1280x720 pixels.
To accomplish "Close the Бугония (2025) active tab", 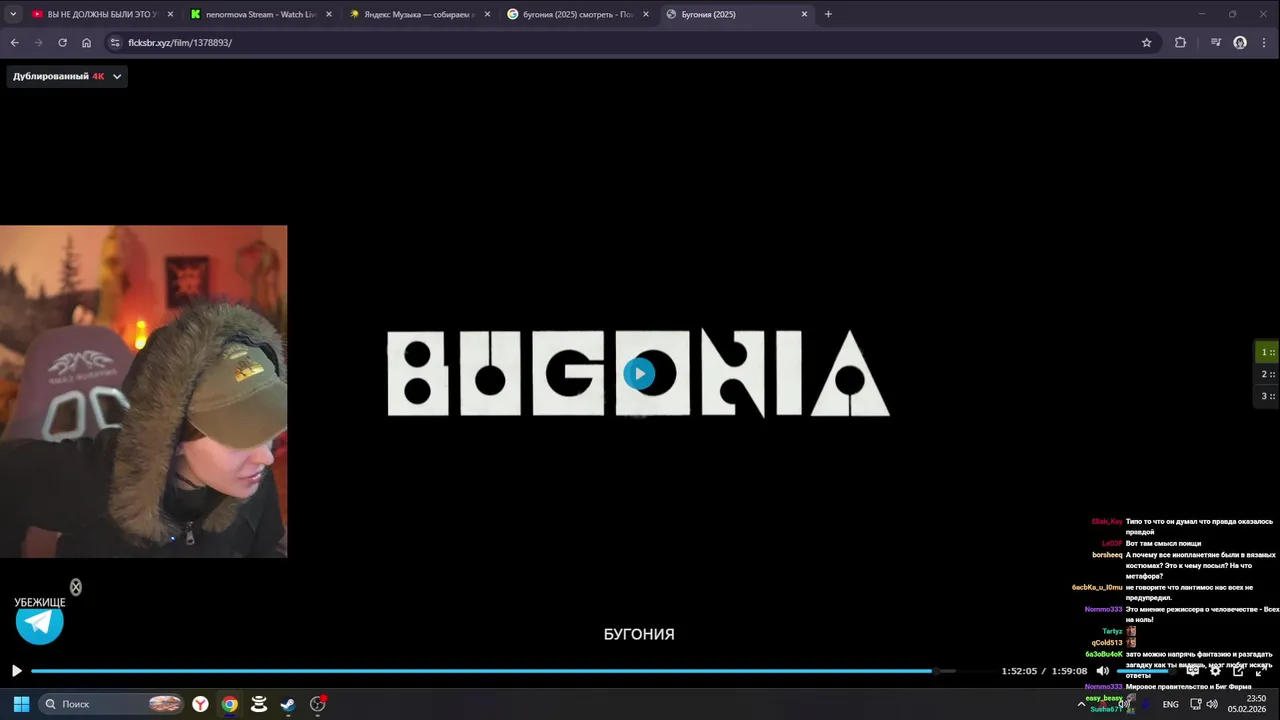I will [x=804, y=14].
